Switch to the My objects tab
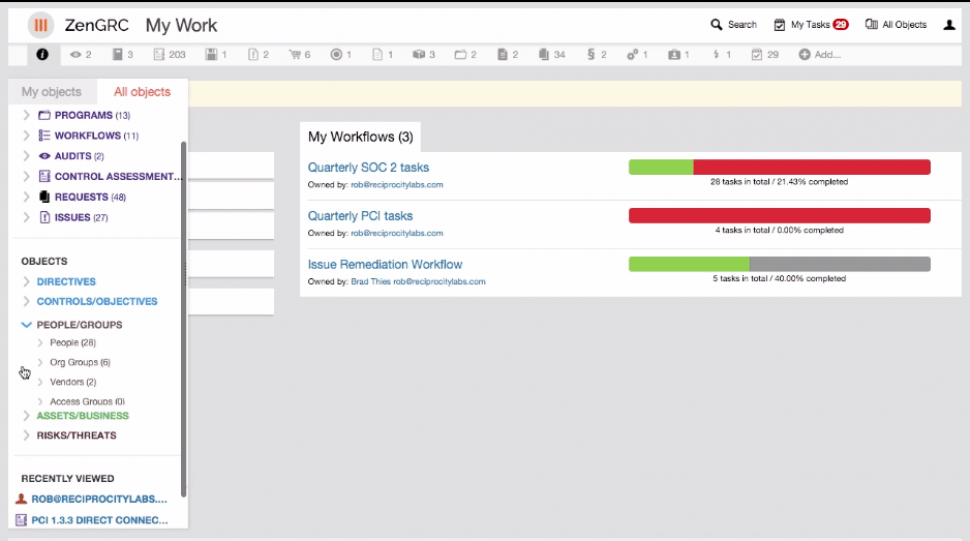Image resolution: width=970 pixels, height=541 pixels. click(x=52, y=92)
